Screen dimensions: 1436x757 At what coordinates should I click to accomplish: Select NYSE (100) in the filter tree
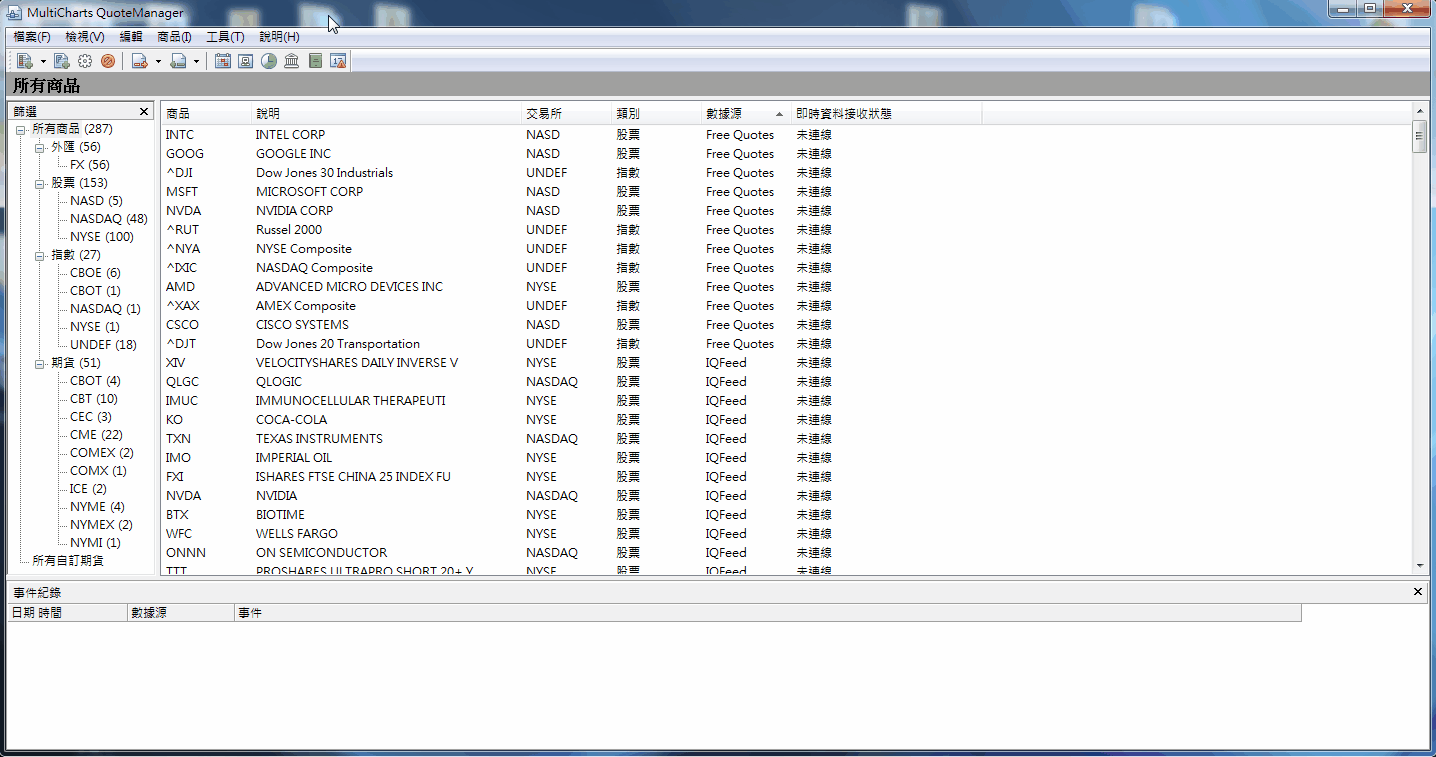click(101, 237)
